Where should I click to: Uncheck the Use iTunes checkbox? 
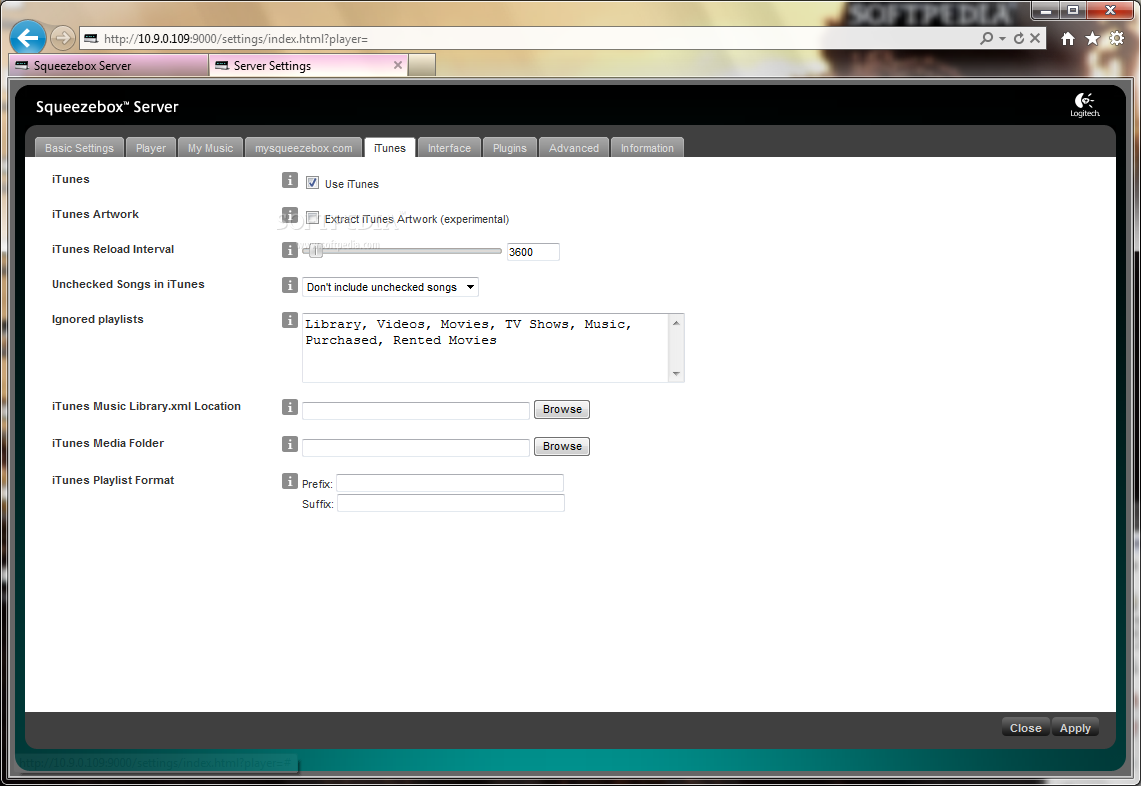312,183
